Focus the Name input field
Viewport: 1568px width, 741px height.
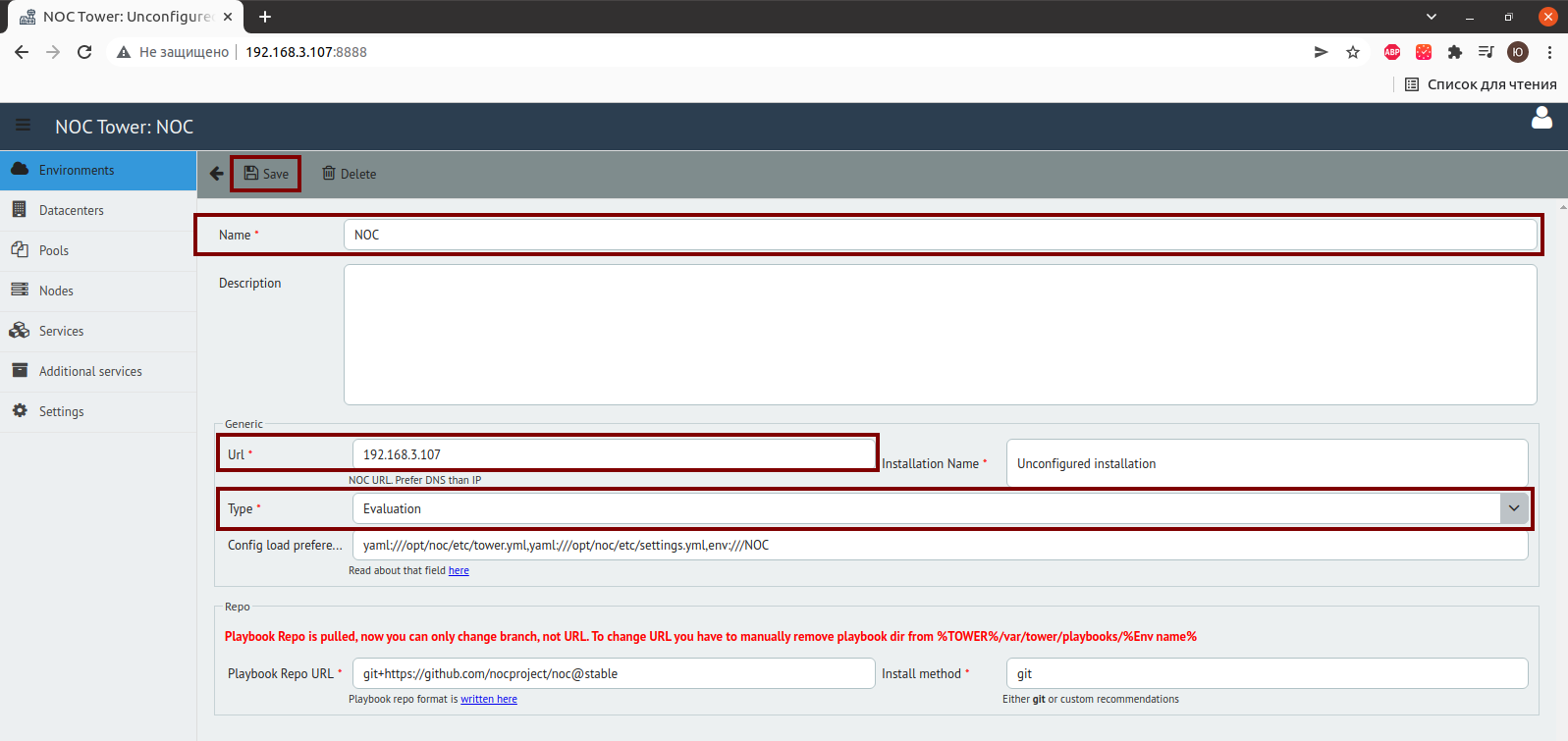point(940,235)
